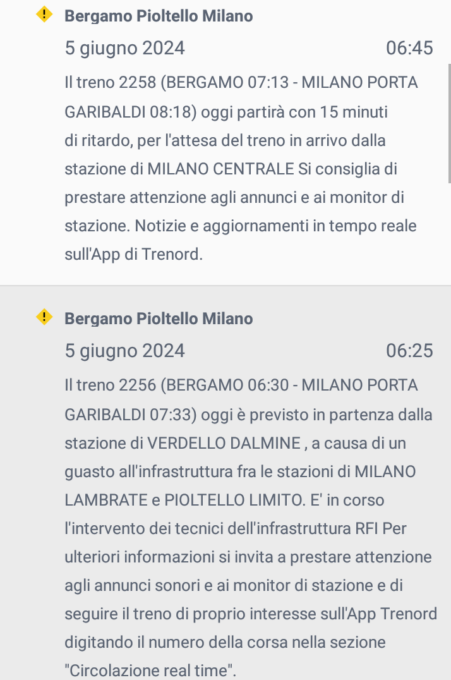Open the notice about 15 minuti di ritardo
Screen dimensions: 451x680
(x=226, y=142)
